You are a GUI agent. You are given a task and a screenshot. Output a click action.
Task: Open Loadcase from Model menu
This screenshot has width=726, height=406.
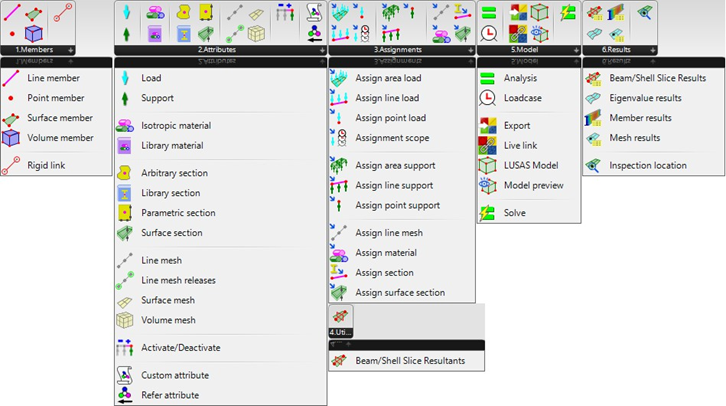[x=524, y=98]
